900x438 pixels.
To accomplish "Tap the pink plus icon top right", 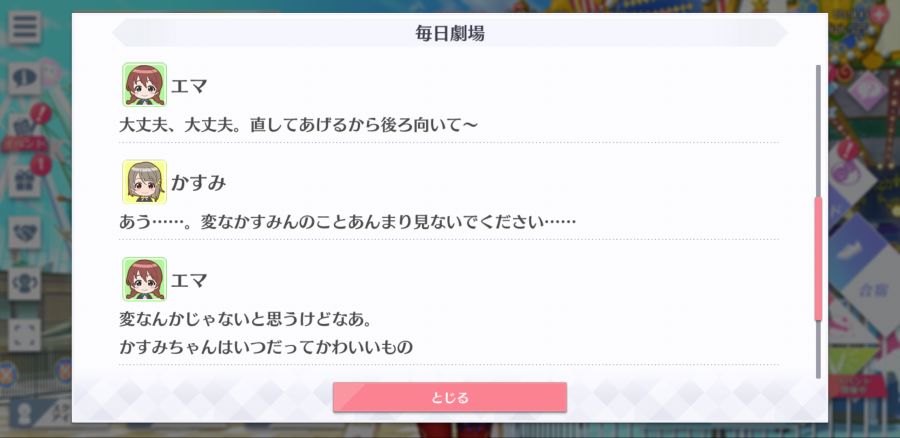I will [x=879, y=15].
